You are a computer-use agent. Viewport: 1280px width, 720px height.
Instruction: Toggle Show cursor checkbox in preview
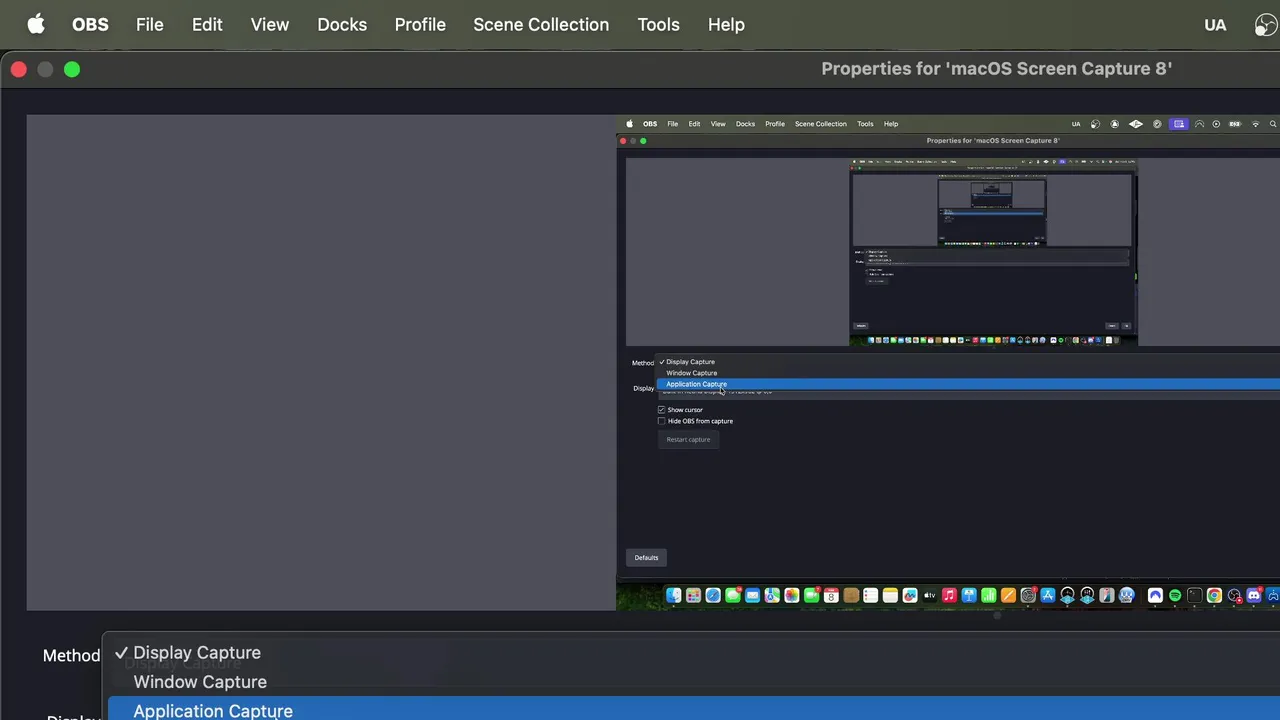pyautogui.click(x=662, y=410)
